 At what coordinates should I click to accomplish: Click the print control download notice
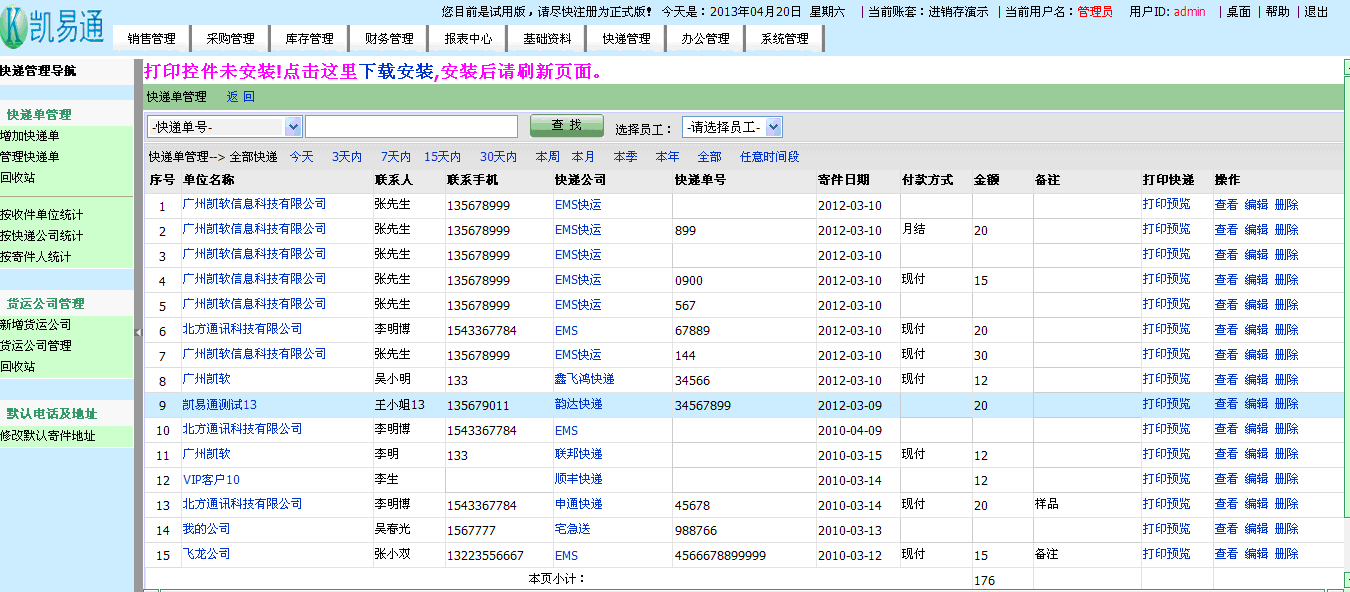point(373,71)
